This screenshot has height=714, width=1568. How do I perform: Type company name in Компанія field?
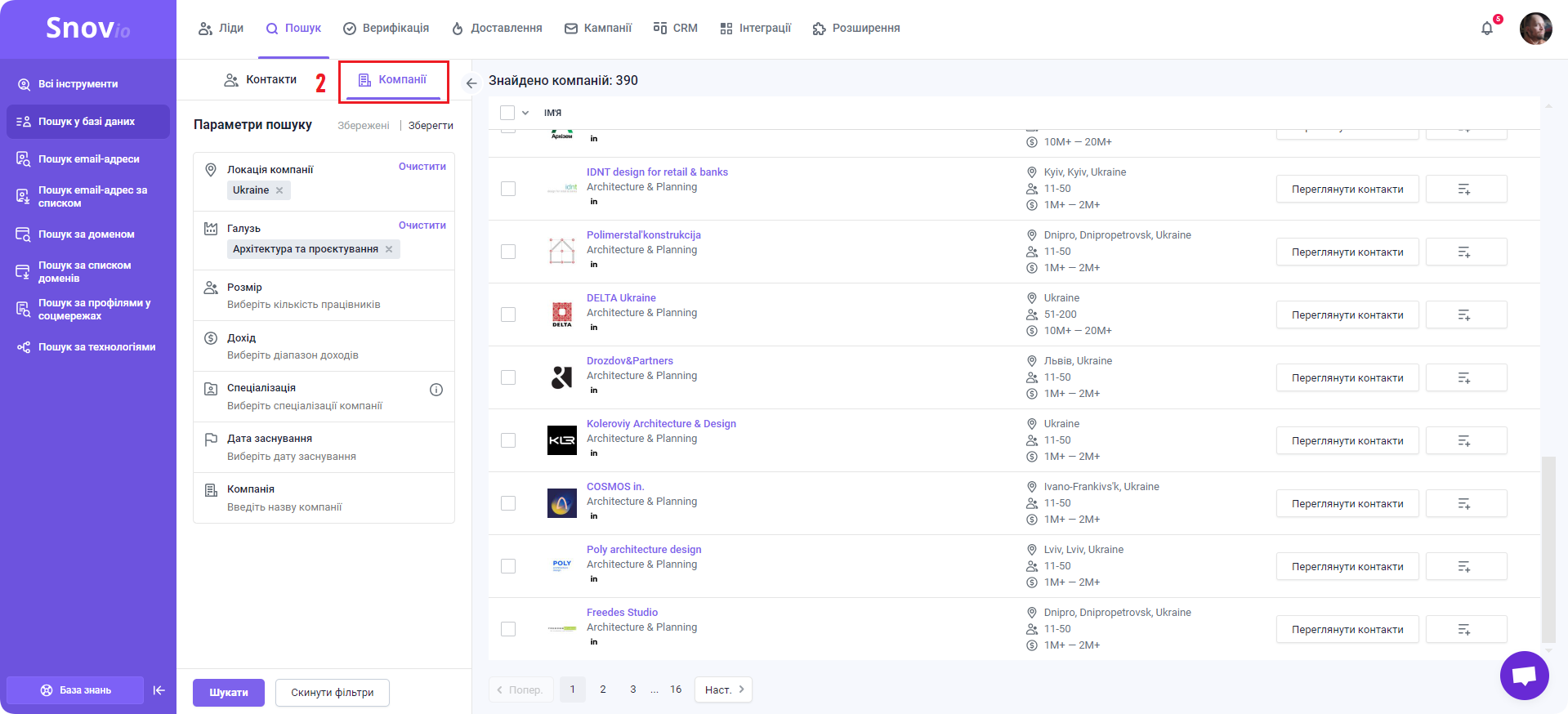coord(324,498)
